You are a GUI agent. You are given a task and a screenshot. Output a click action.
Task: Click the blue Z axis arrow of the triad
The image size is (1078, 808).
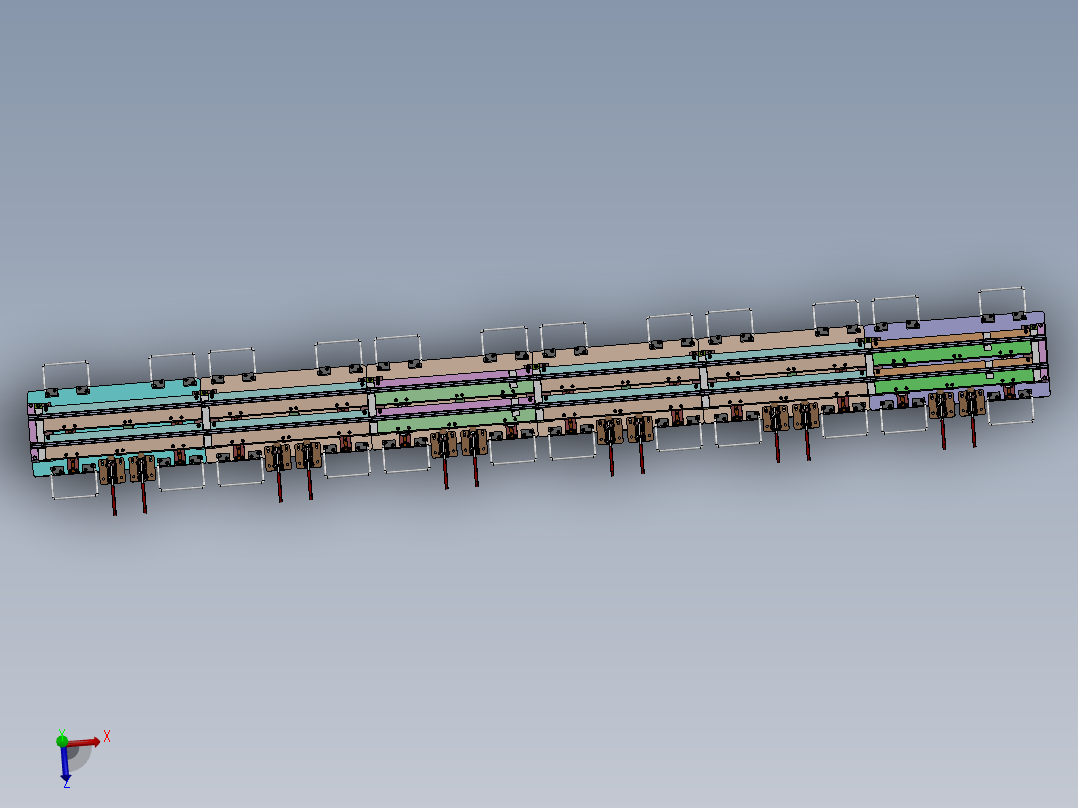tap(65, 763)
